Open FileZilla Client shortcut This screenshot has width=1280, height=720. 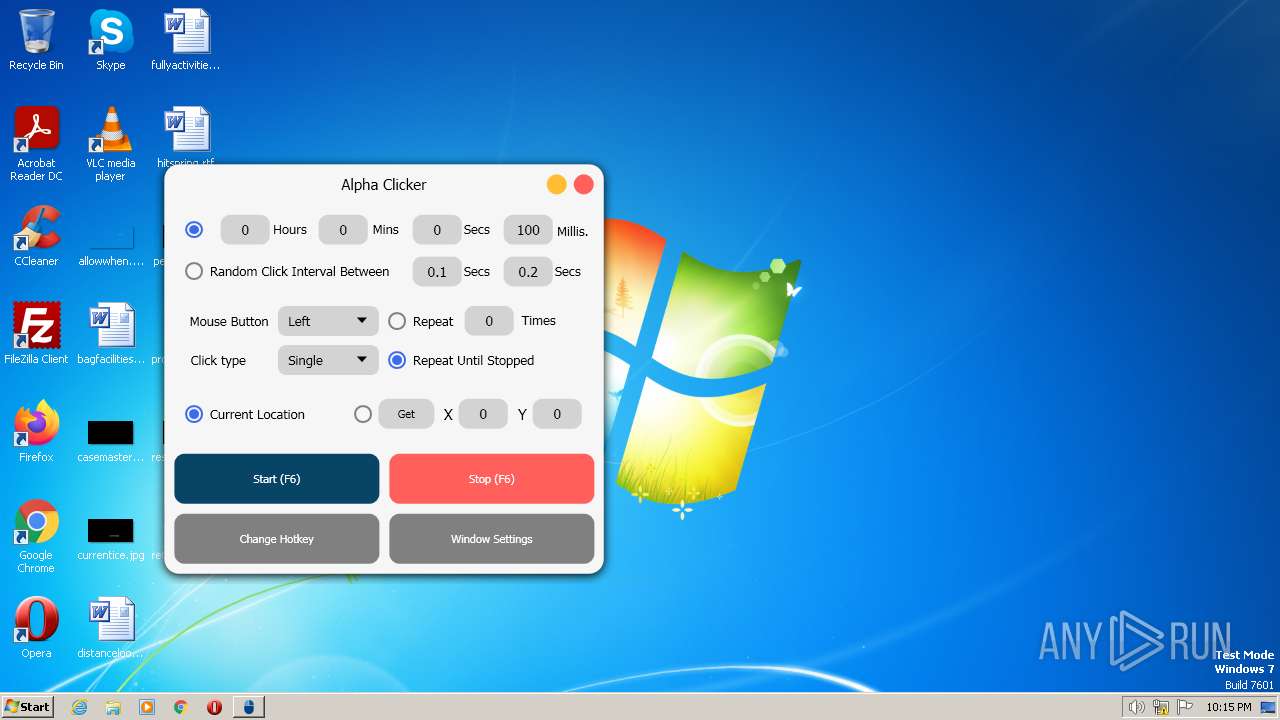pyautogui.click(x=36, y=334)
